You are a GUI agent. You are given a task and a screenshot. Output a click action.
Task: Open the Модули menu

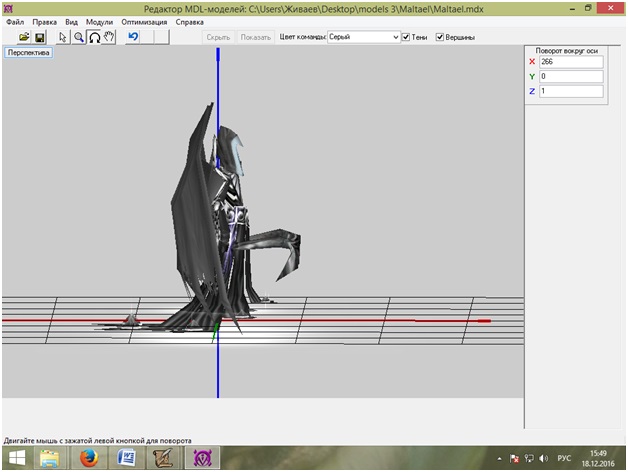(99, 21)
